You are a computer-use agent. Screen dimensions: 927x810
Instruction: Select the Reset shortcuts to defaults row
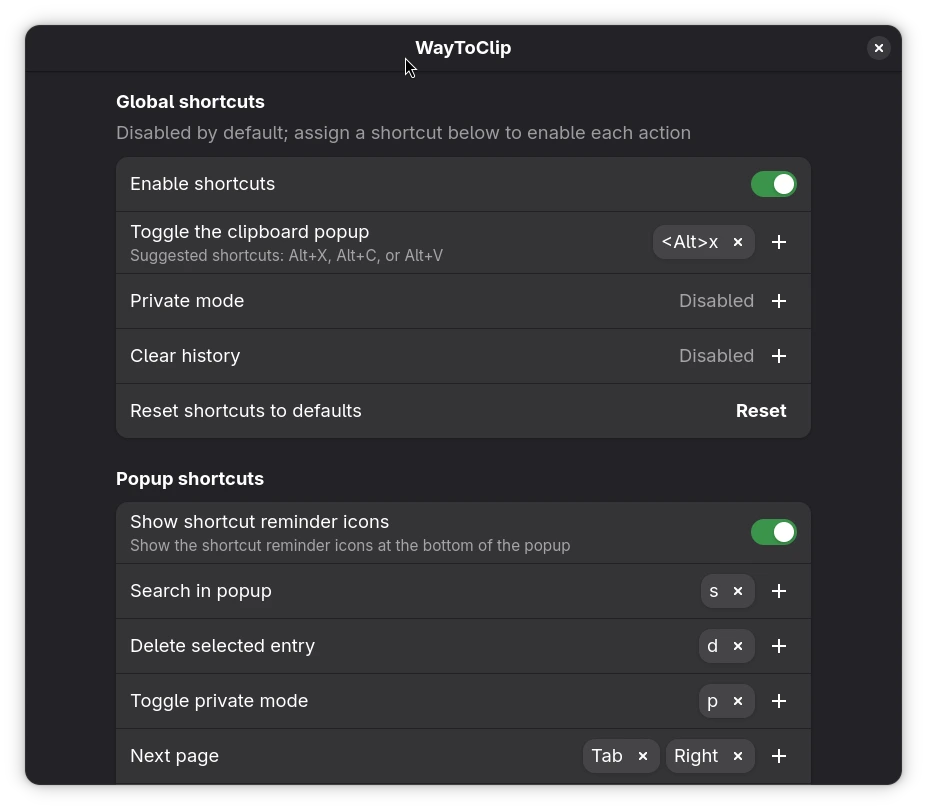pos(463,411)
